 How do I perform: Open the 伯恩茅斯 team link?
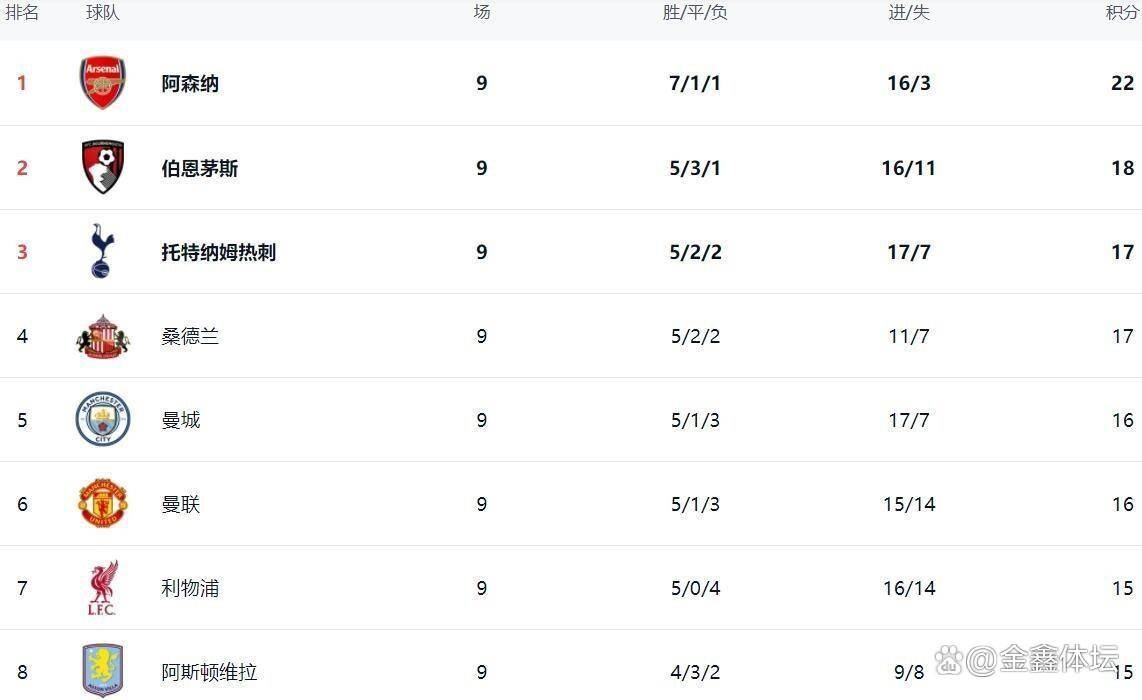[200, 168]
